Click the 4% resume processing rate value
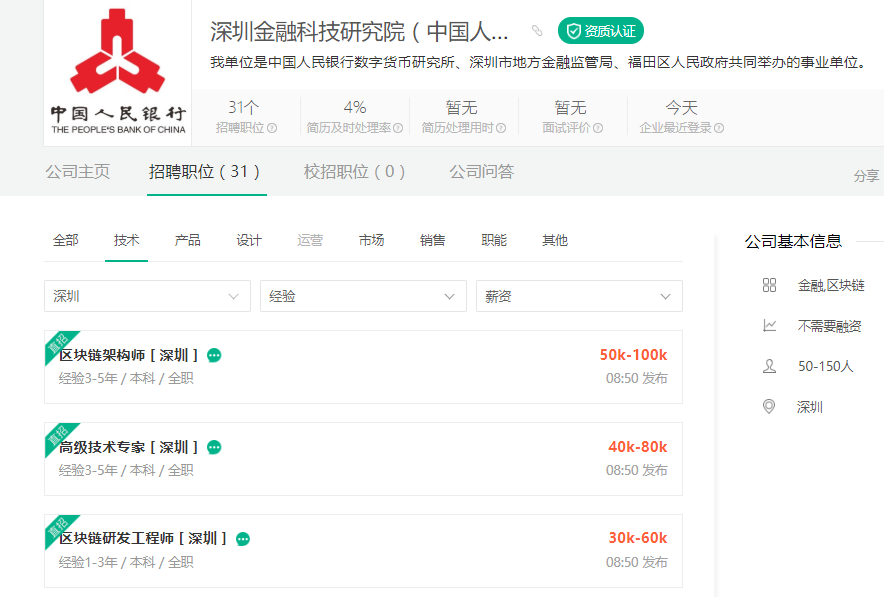This screenshot has height=597, width=884. click(355, 107)
